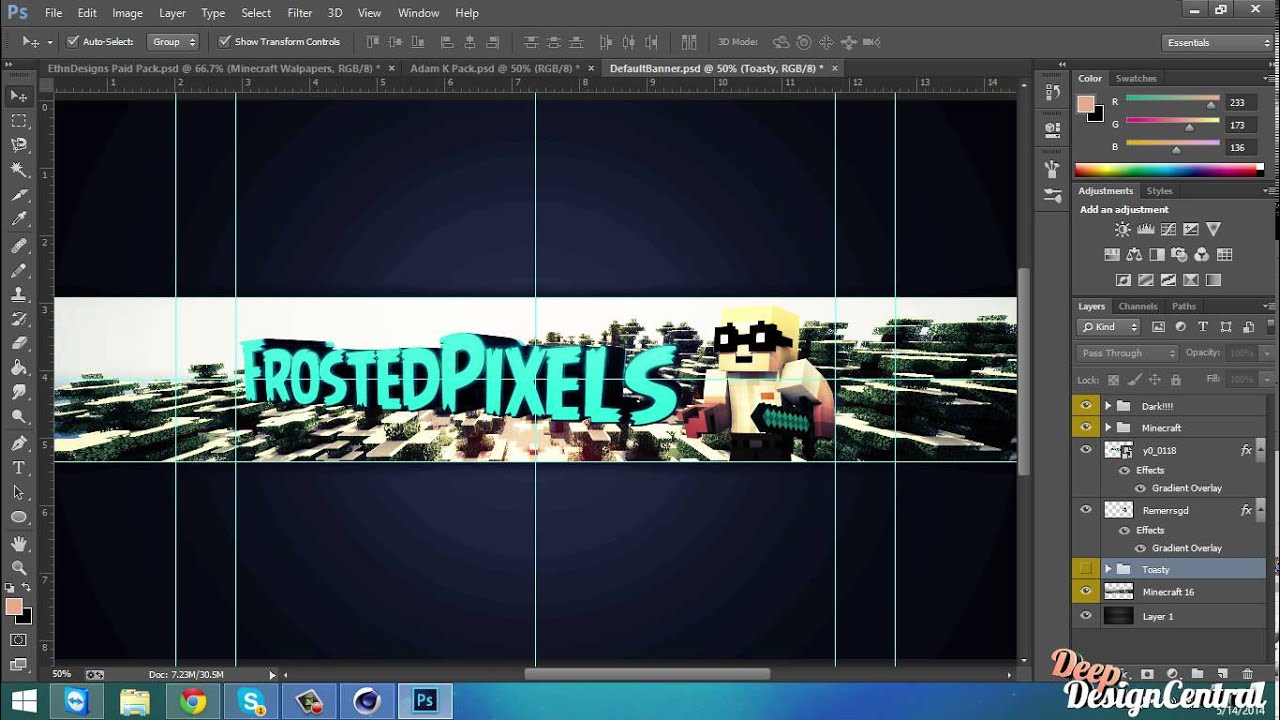Expand the Minecraft layer group
This screenshot has height=720, width=1280.
(x=1108, y=428)
